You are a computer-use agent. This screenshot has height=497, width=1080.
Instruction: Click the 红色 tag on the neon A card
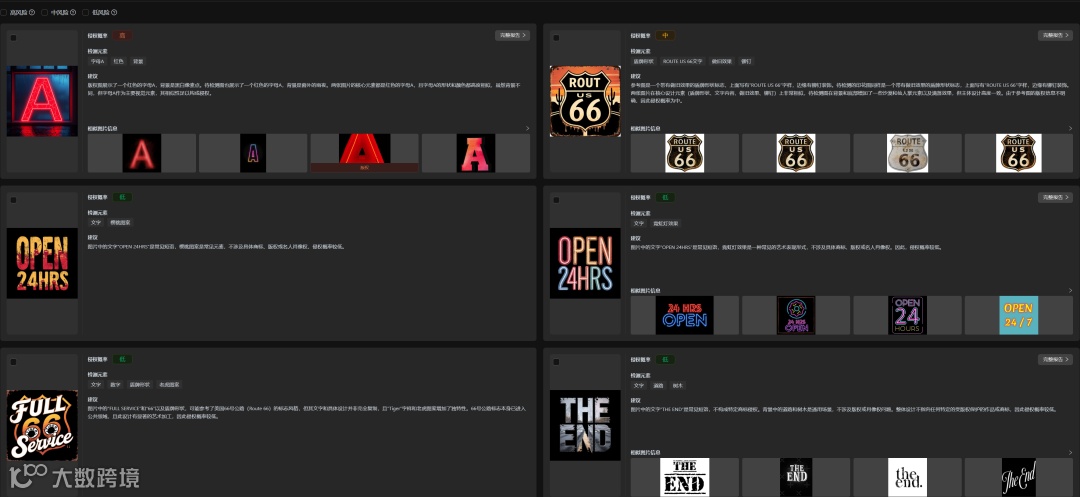(118, 61)
